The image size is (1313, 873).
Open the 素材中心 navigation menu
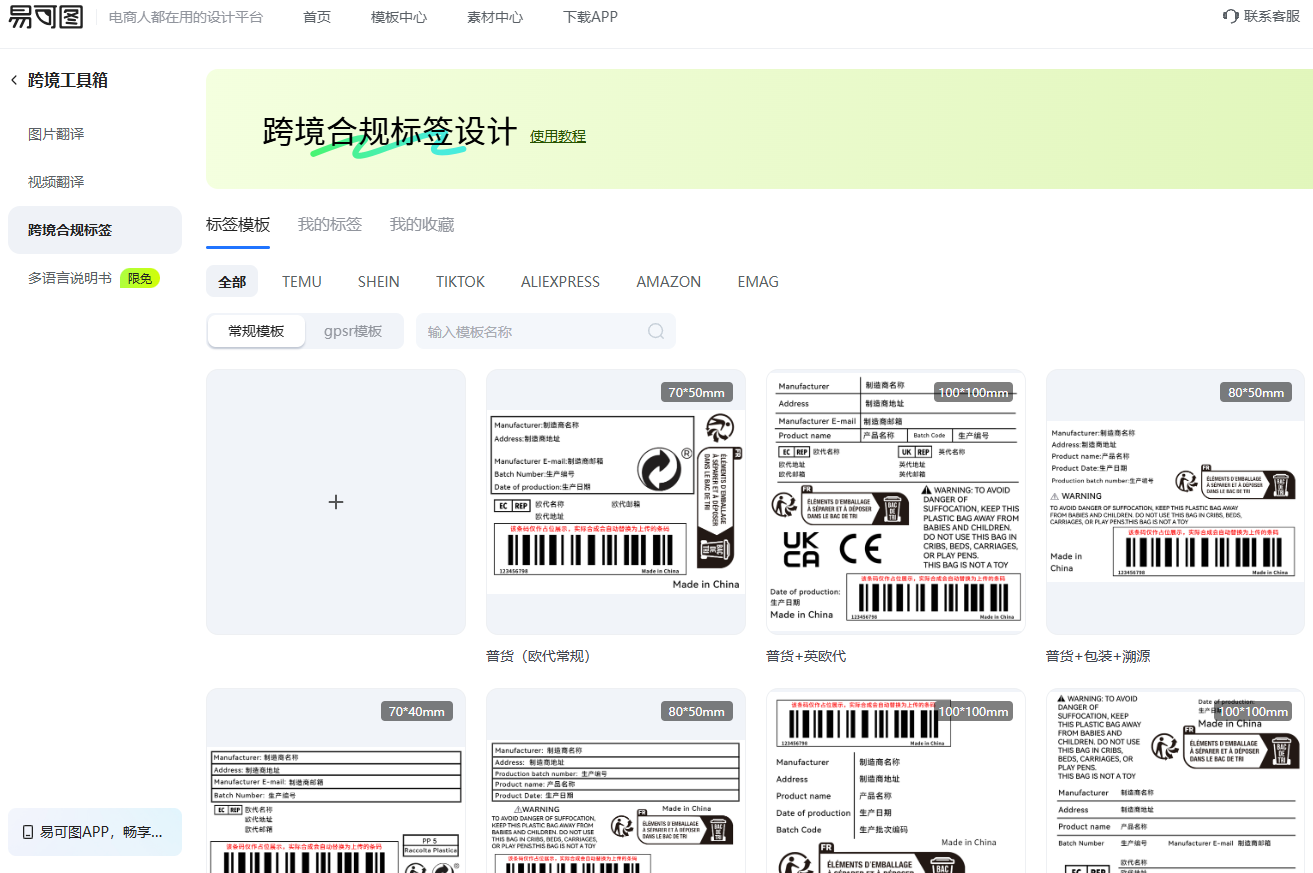[494, 17]
